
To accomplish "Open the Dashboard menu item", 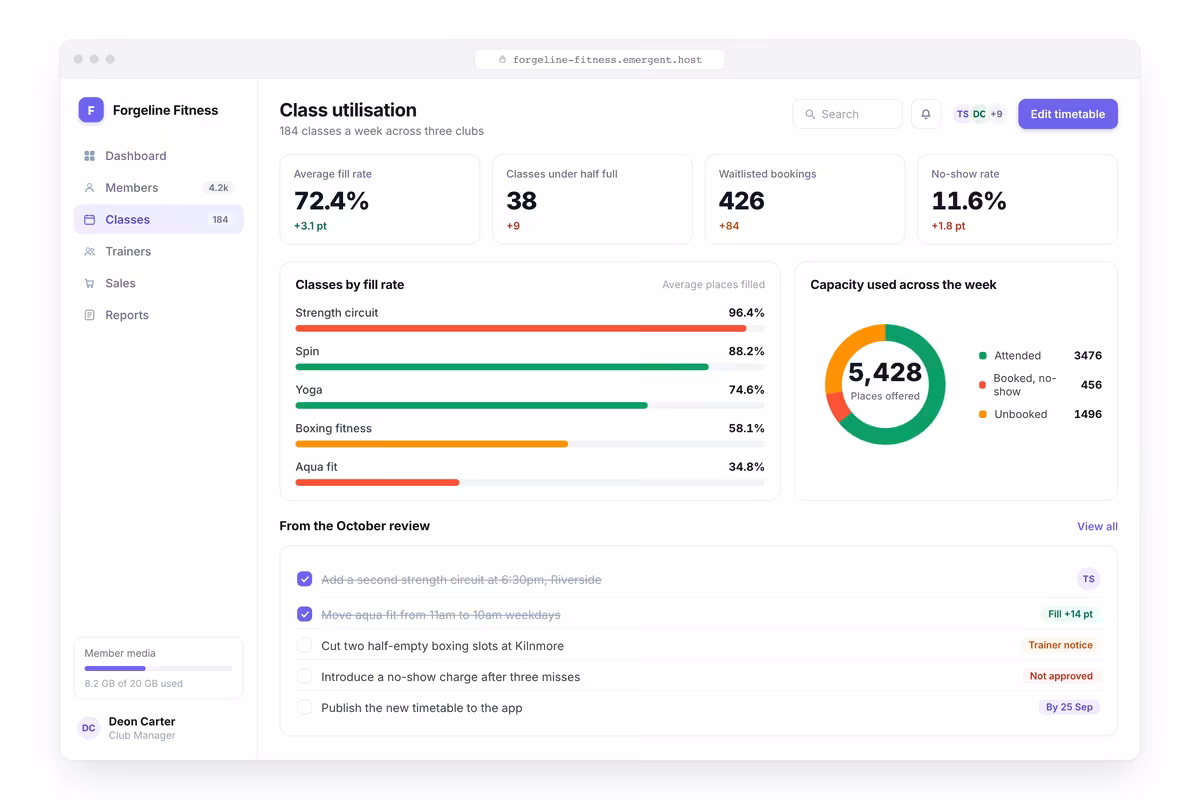I will tap(158, 156).
